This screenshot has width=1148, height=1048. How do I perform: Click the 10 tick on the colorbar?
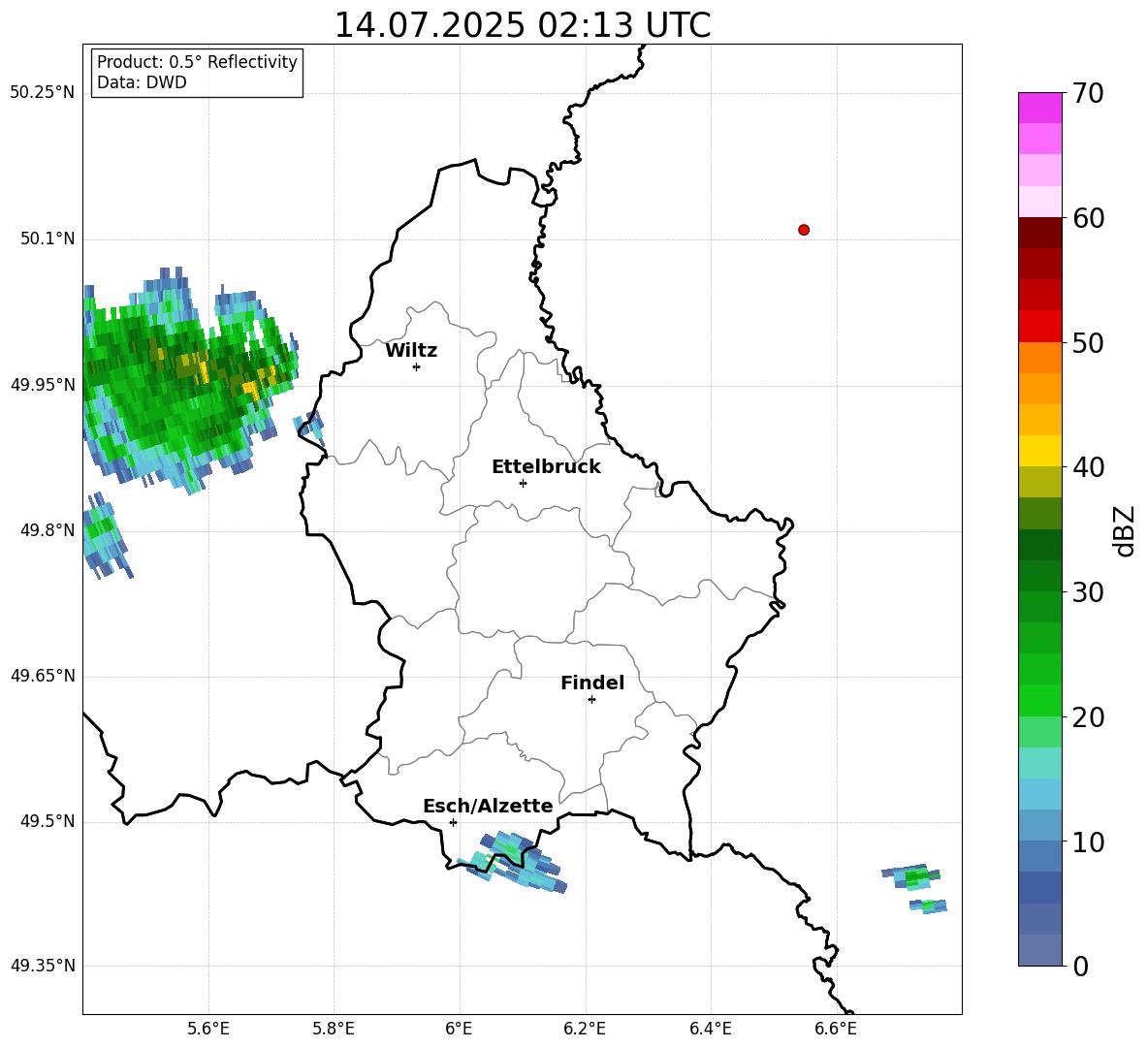[x=1088, y=842]
